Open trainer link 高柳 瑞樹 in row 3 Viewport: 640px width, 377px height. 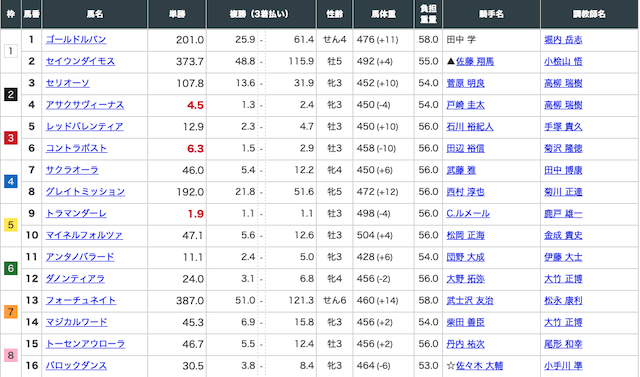tap(563, 83)
